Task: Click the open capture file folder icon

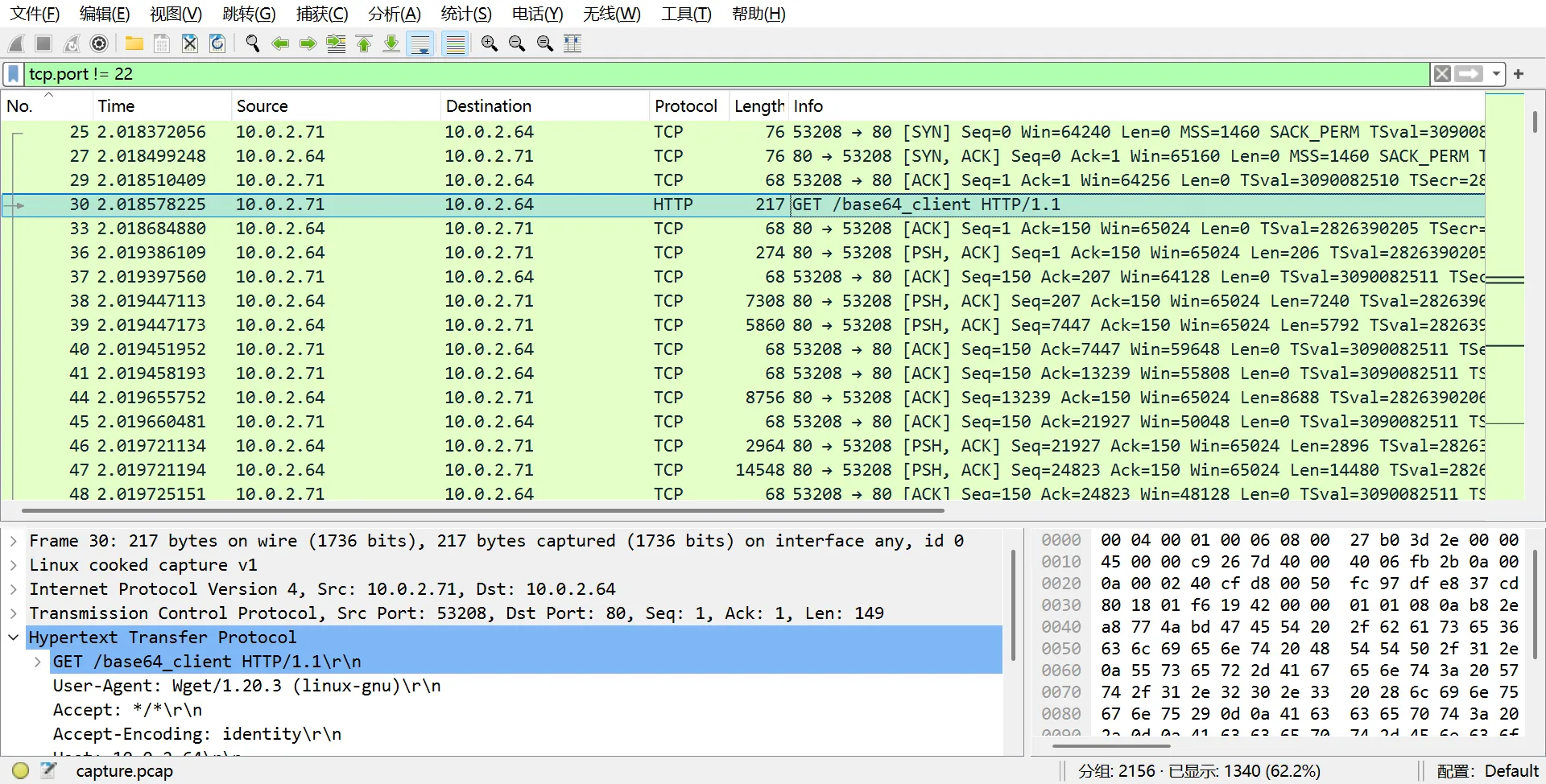Action: pos(134,43)
